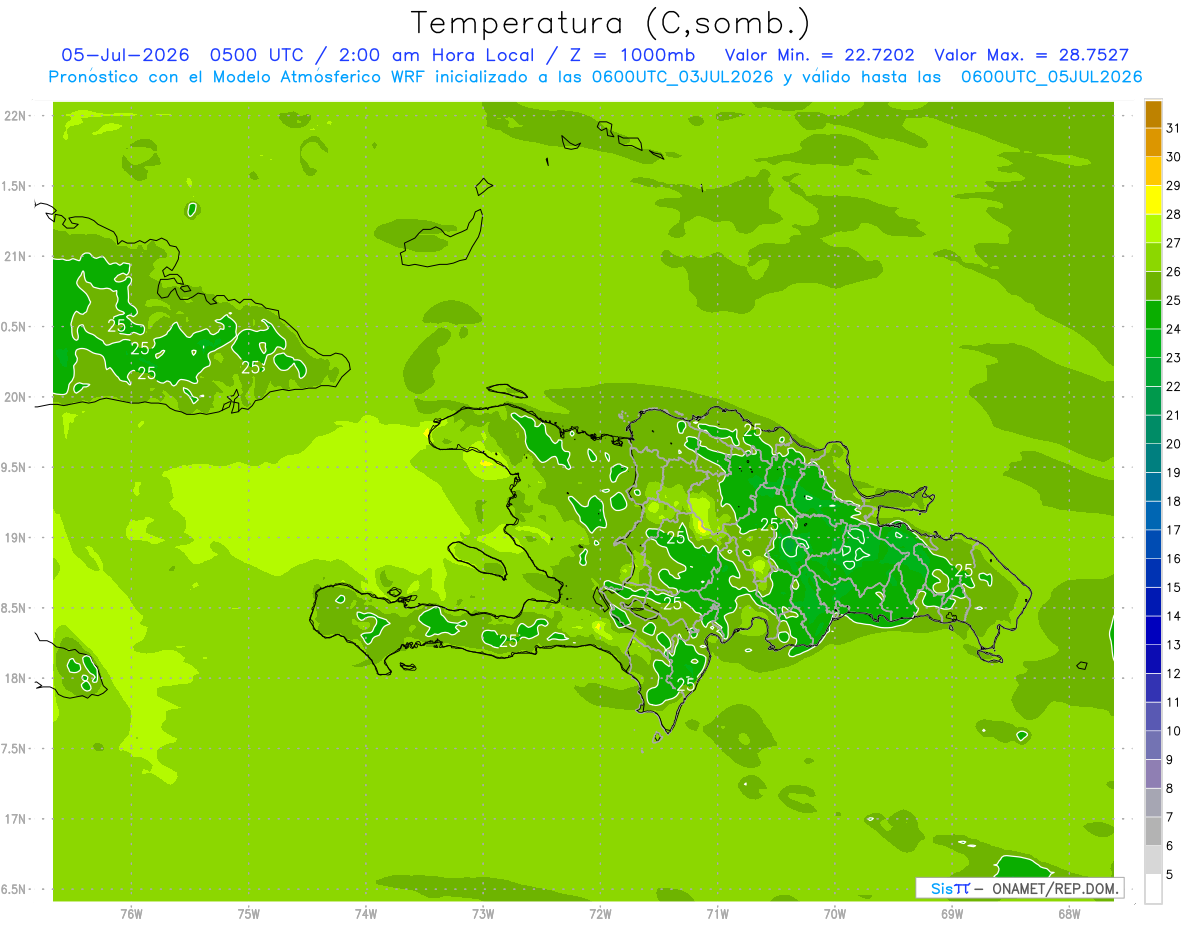This screenshot has width=1200, height=927.
Task: Click the '17N' latitude label
Action: tap(16, 819)
